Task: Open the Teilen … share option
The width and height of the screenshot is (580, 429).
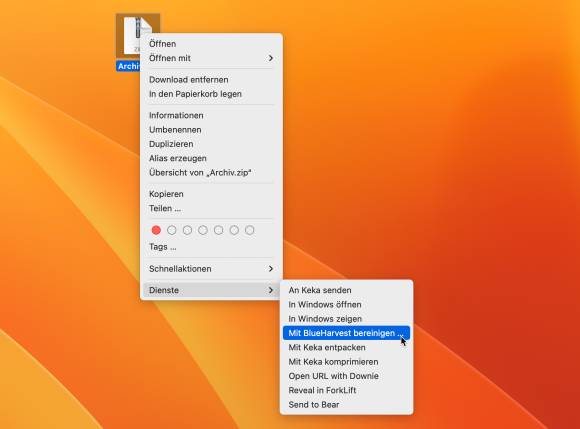Action: coord(211,208)
